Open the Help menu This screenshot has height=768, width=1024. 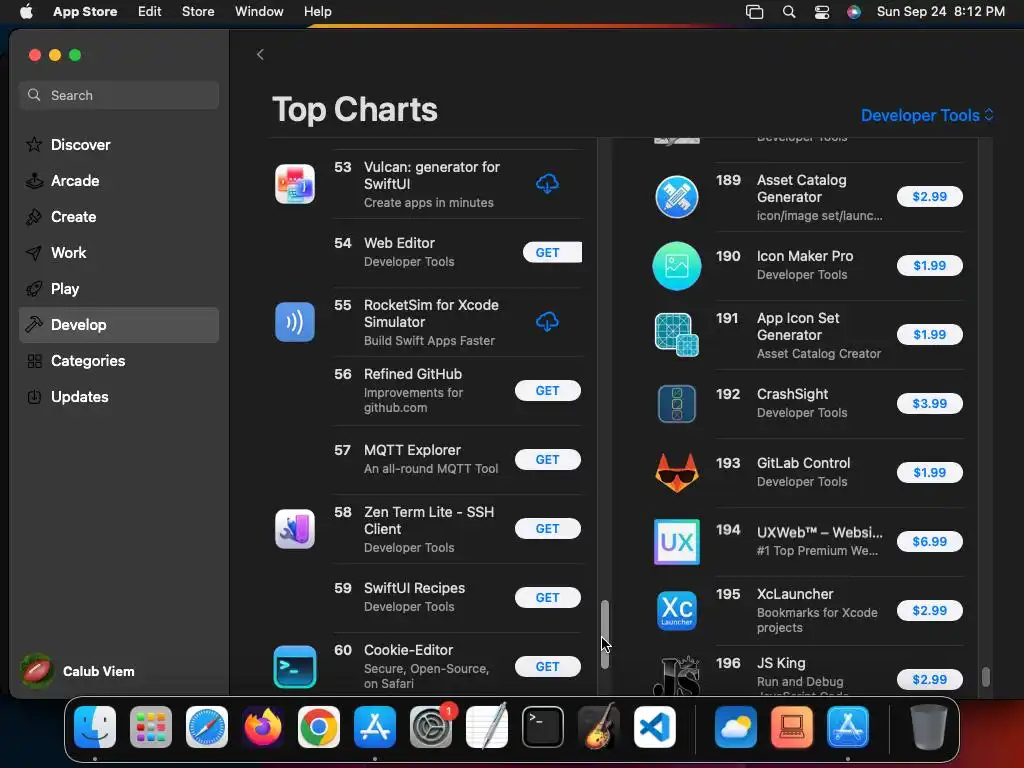[317, 12]
